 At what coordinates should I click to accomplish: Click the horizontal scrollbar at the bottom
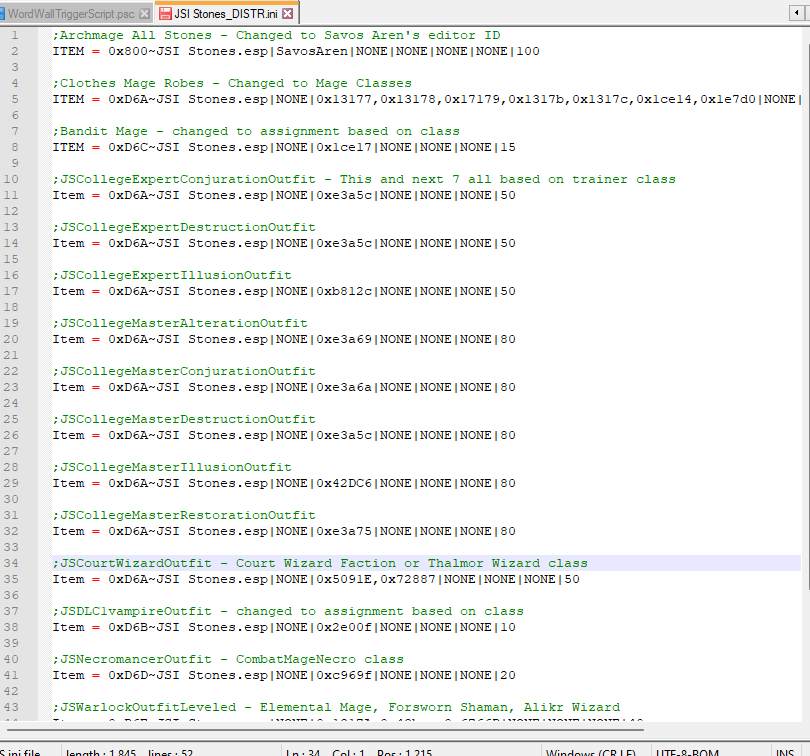pyautogui.click(x=325, y=730)
